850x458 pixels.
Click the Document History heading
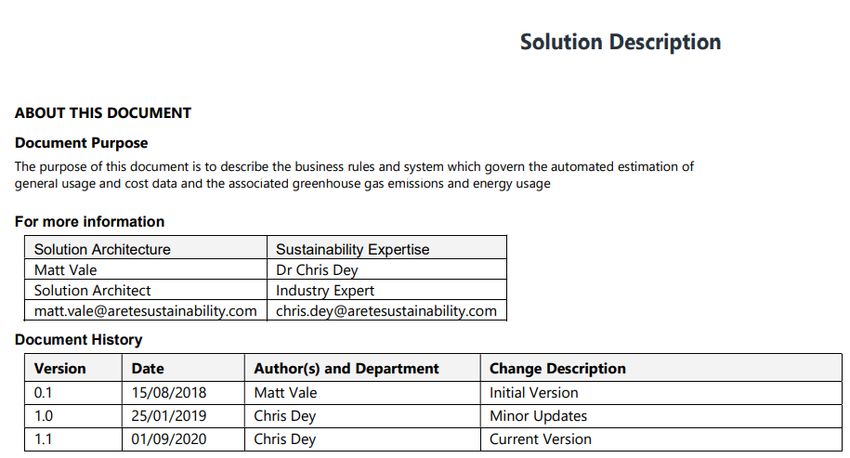[79, 340]
